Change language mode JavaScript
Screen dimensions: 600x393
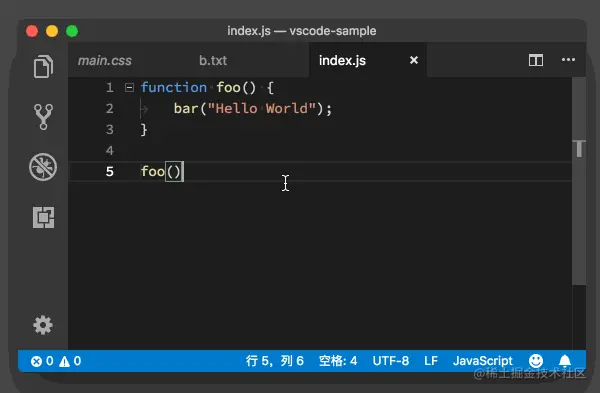click(483, 360)
